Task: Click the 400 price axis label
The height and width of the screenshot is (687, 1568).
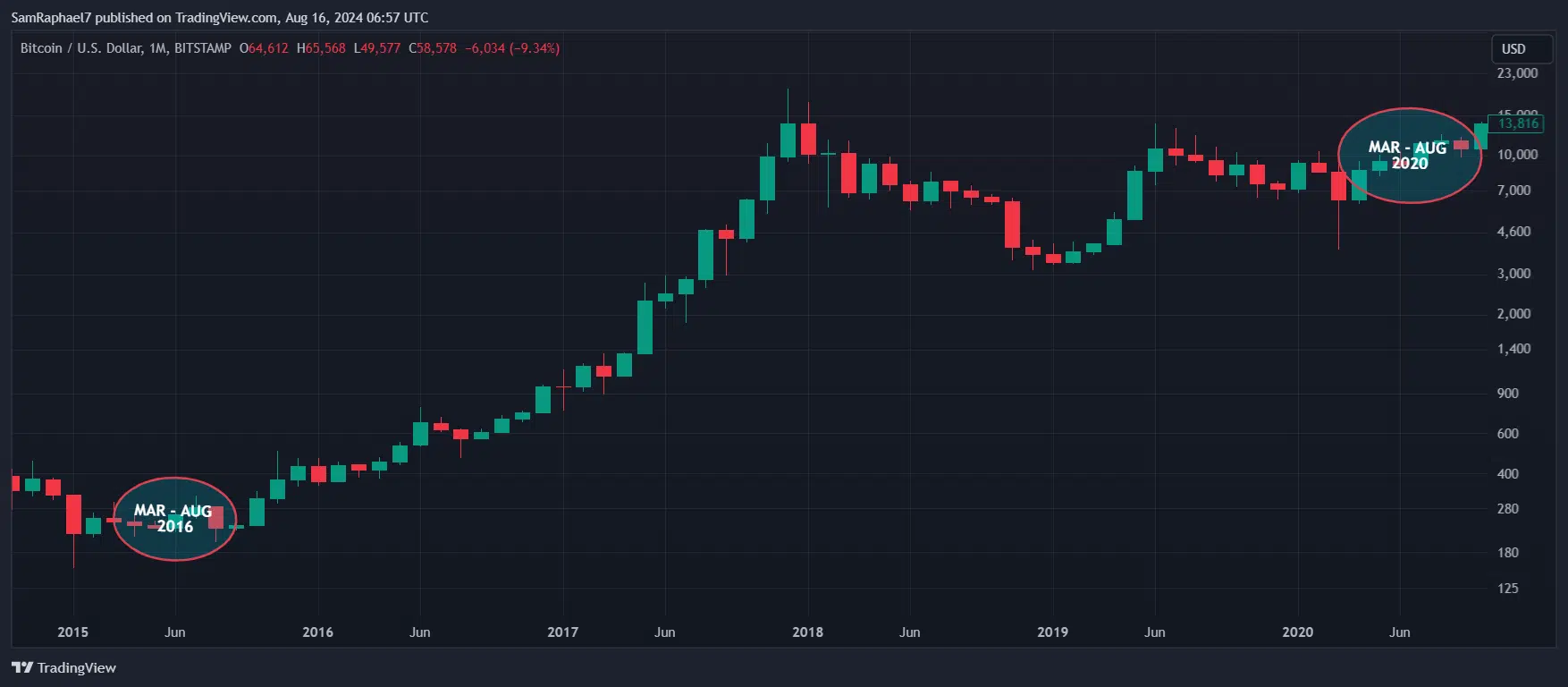Action: 1507,474
